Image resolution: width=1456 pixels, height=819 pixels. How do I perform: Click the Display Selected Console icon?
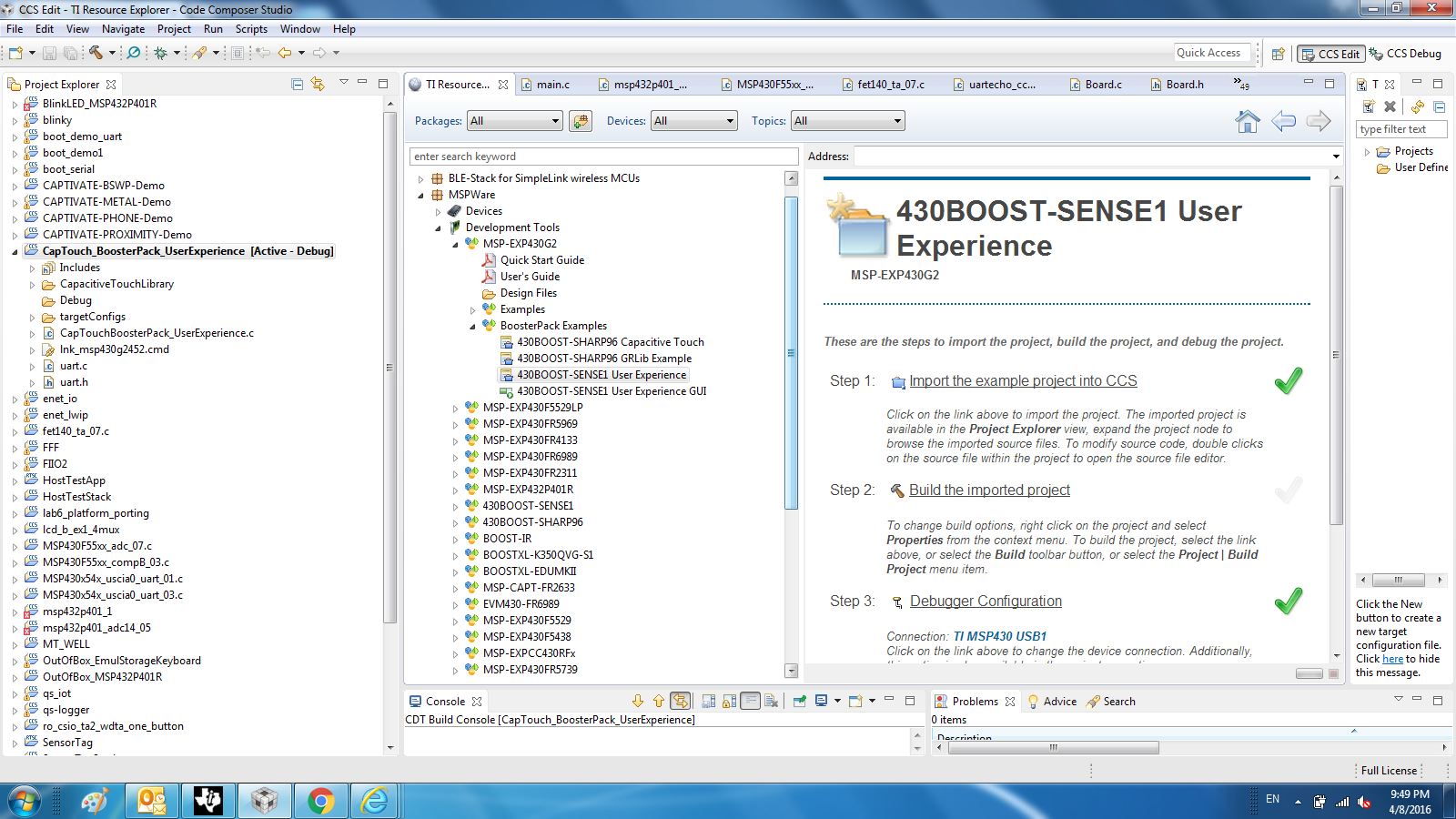point(821,701)
